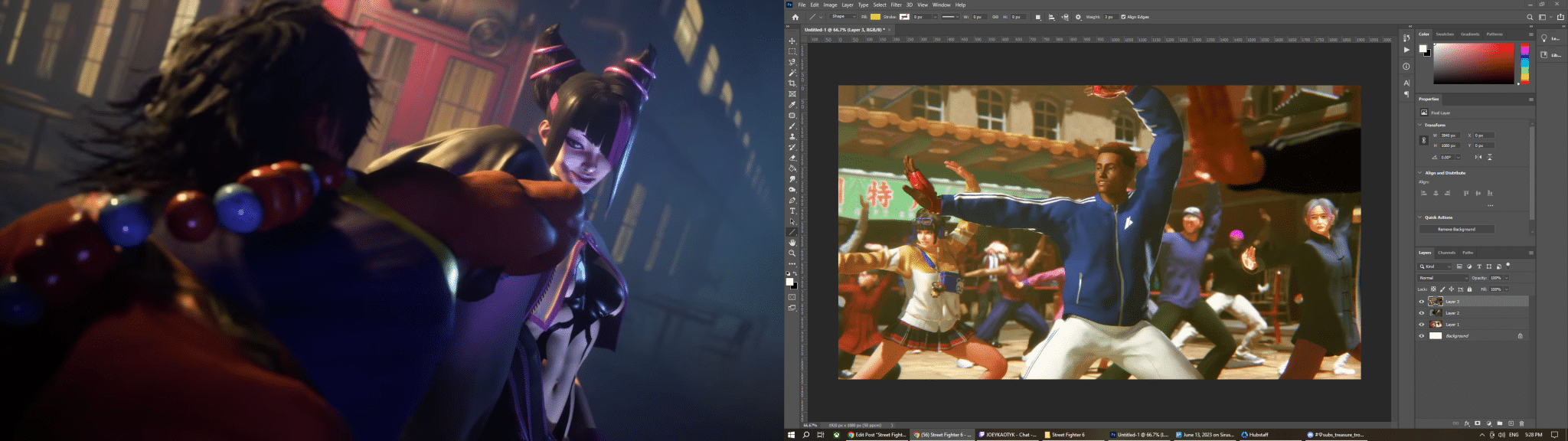
Task: Switch to the Channels tab
Action: click(1446, 253)
